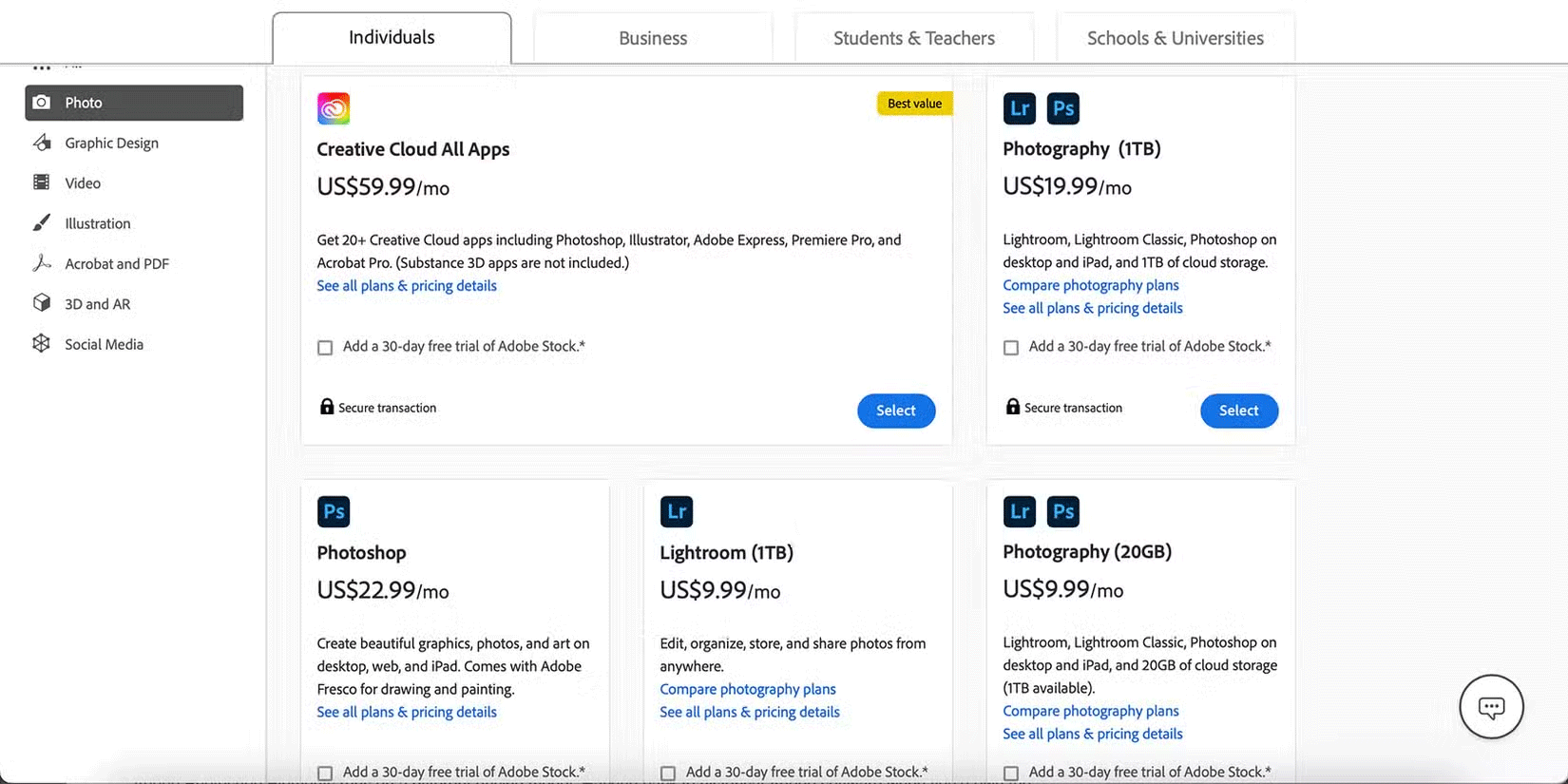Open Compare photography plans under Lightroom (1TB)
1568x784 pixels.
(748, 689)
